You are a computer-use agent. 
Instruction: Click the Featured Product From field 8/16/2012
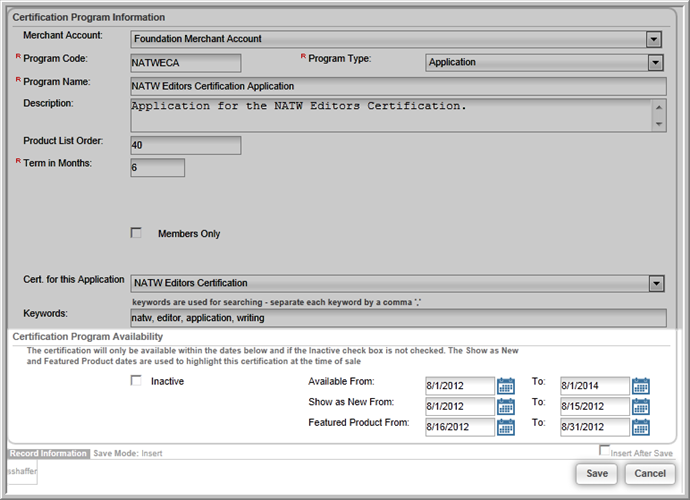(460, 427)
